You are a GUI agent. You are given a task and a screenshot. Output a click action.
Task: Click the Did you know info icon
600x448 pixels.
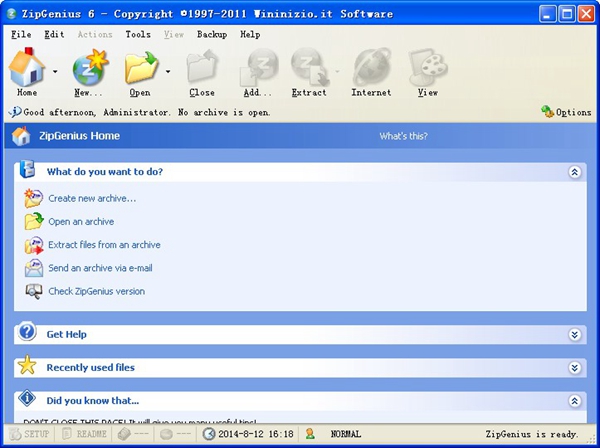pos(27,398)
